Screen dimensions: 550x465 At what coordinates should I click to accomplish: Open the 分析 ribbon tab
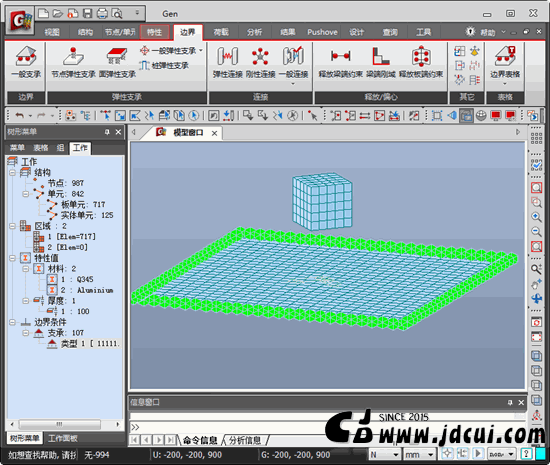(x=254, y=32)
